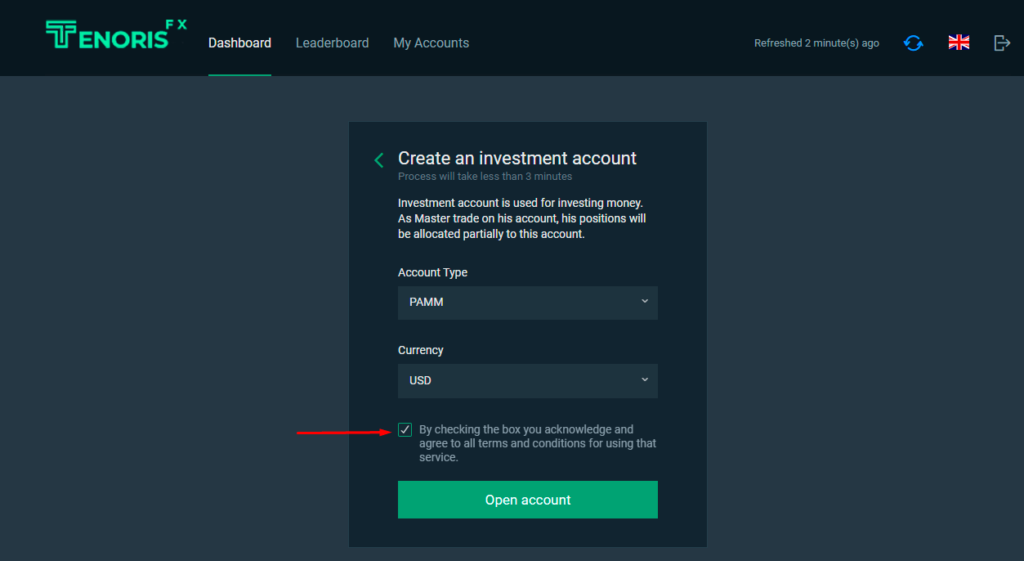Viewport: 1024px width, 561px height.
Task: Switch to the Dashboard tab
Action: (239, 43)
